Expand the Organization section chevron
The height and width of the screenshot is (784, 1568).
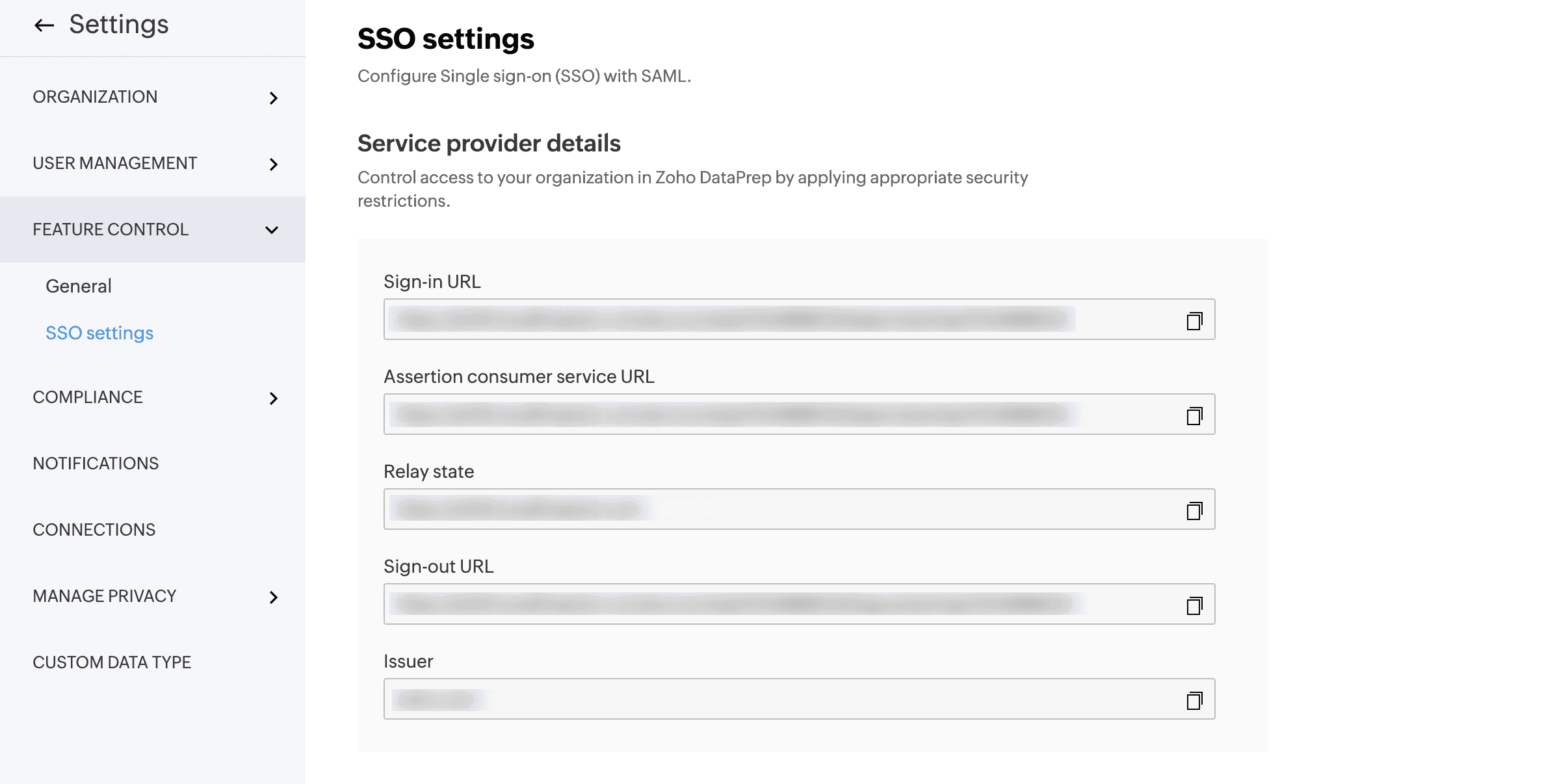273,98
